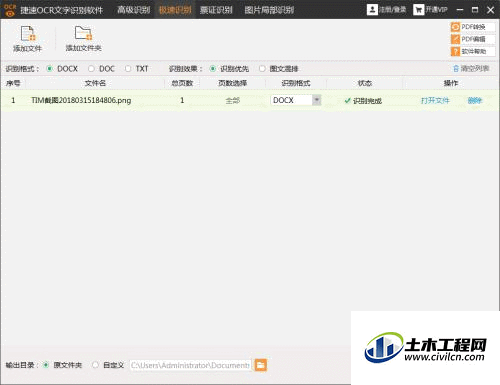
Task: Click 全部 page selection in row 1
Action: tap(232, 100)
